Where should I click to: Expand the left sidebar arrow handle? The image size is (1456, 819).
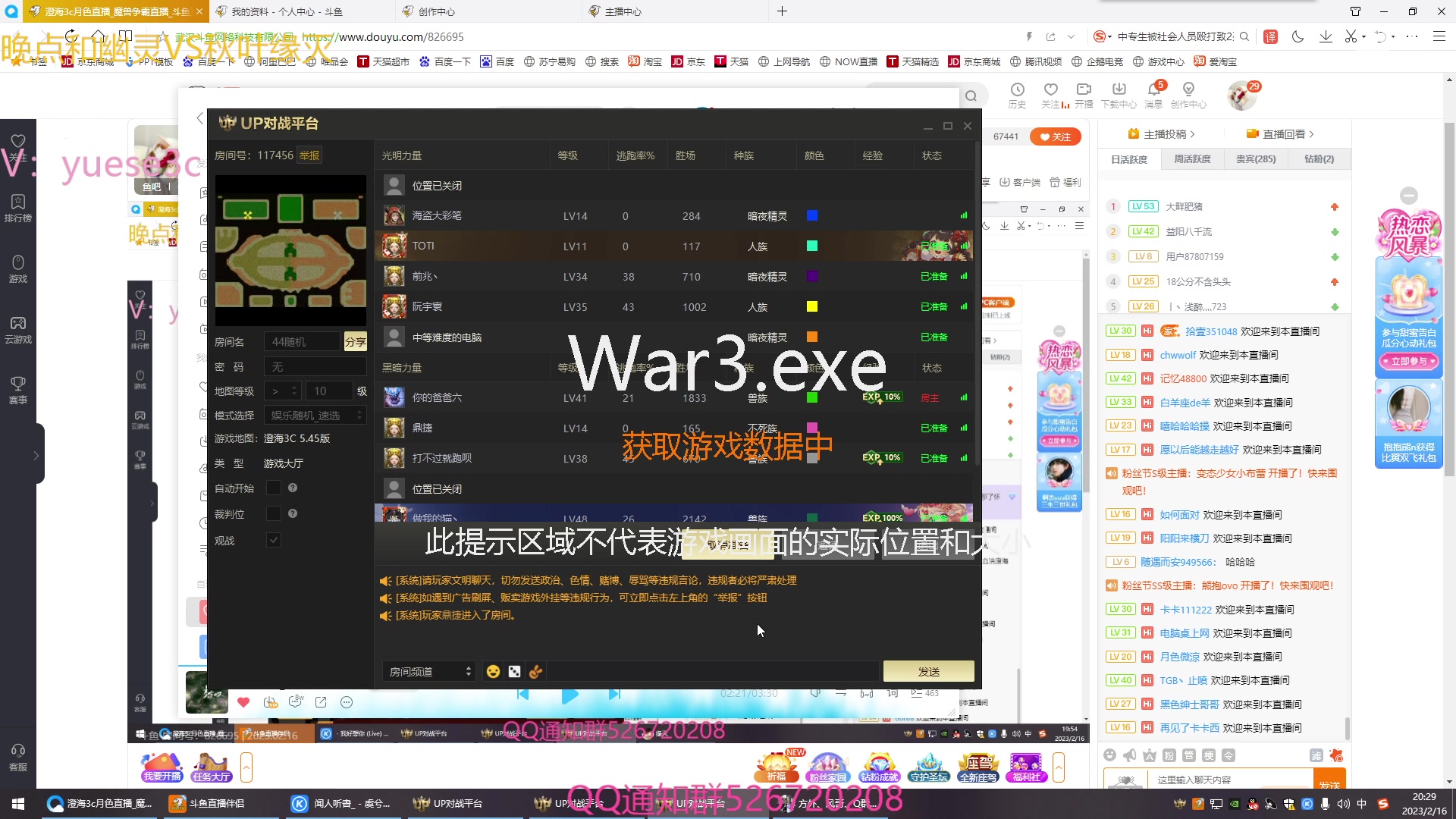pyautogui.click(x=36, y=456)
